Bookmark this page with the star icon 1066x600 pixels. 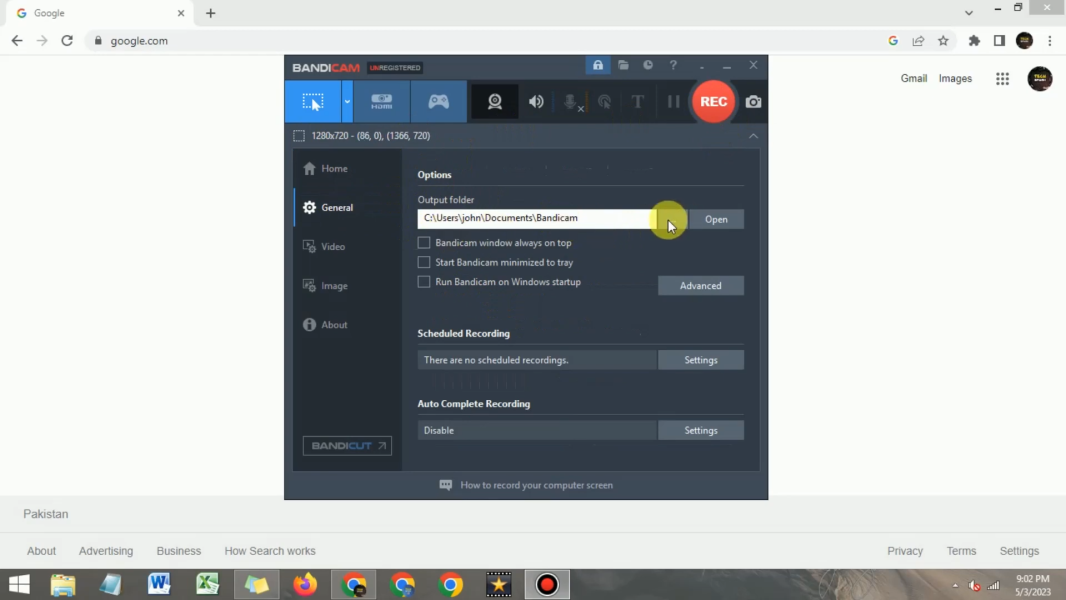tap(943, 41)
